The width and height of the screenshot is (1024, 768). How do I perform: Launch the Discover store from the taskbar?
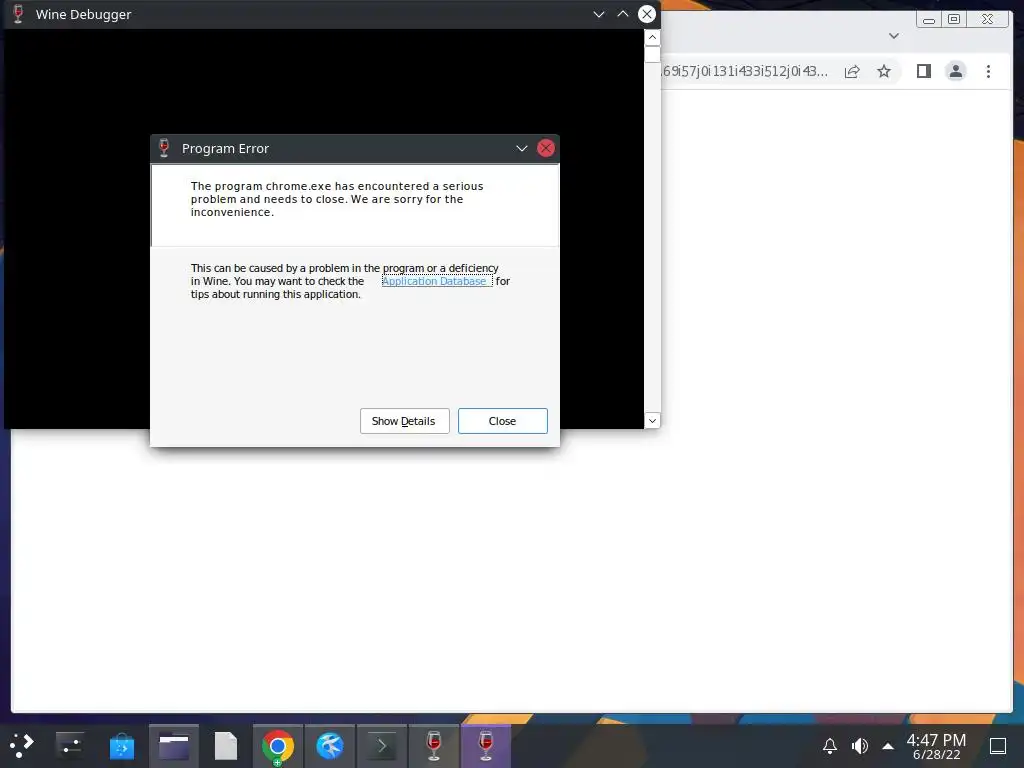[121, 746]
